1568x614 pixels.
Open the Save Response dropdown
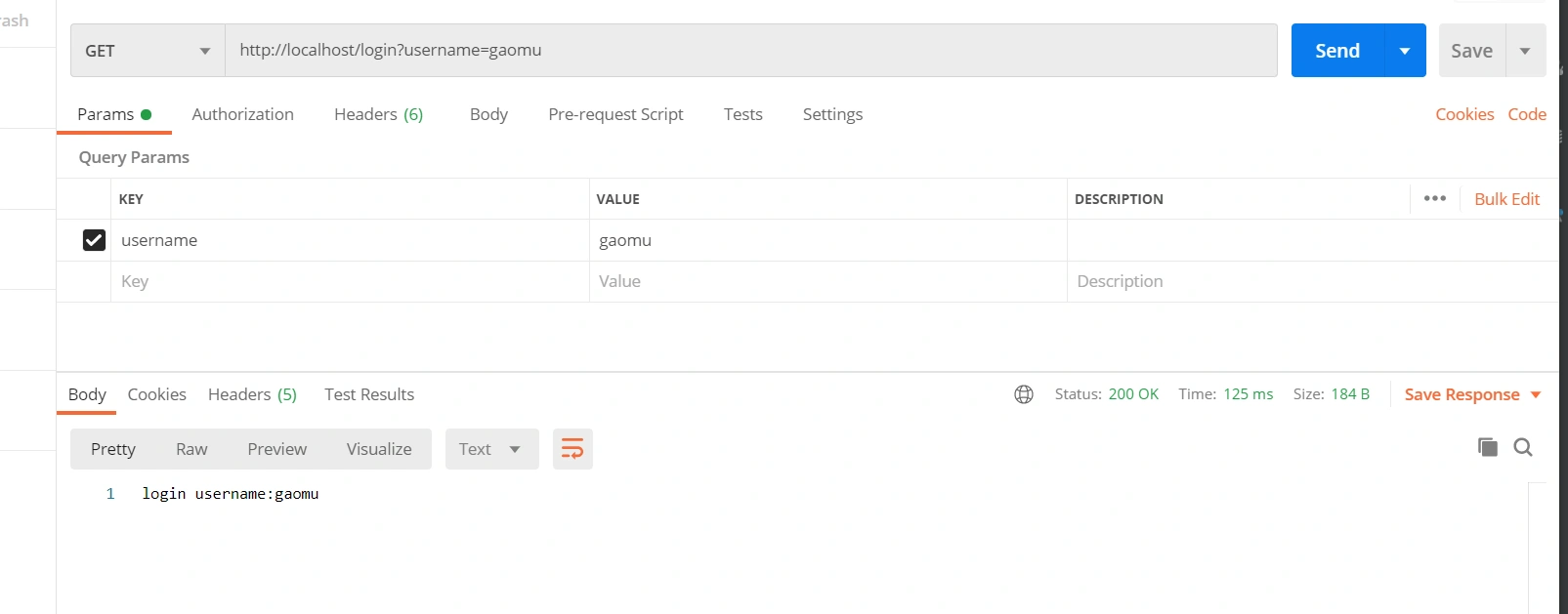[x=1472, y=394]
